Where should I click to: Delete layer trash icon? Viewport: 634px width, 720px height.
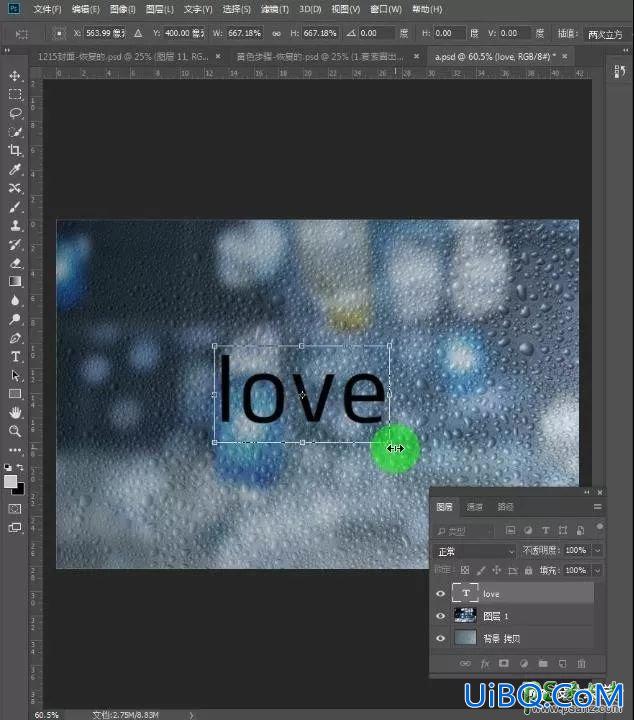coord(581,664)
